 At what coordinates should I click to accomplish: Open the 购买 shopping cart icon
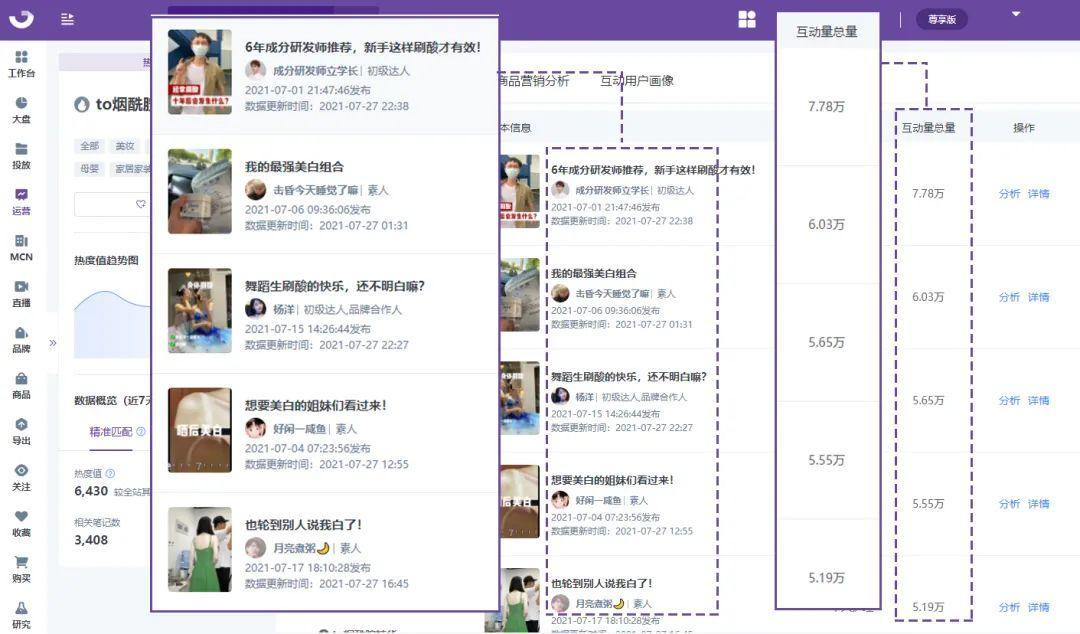point(21,563)
